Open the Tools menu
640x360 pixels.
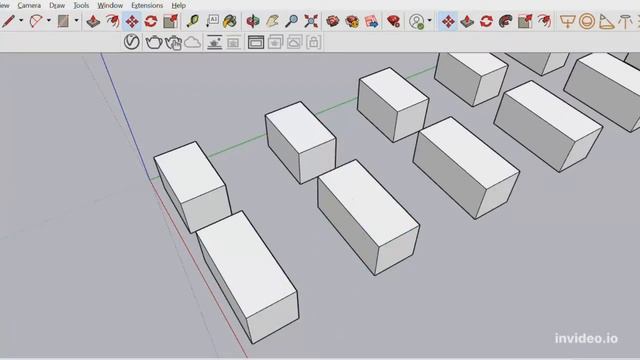click(x=81, y=5)
